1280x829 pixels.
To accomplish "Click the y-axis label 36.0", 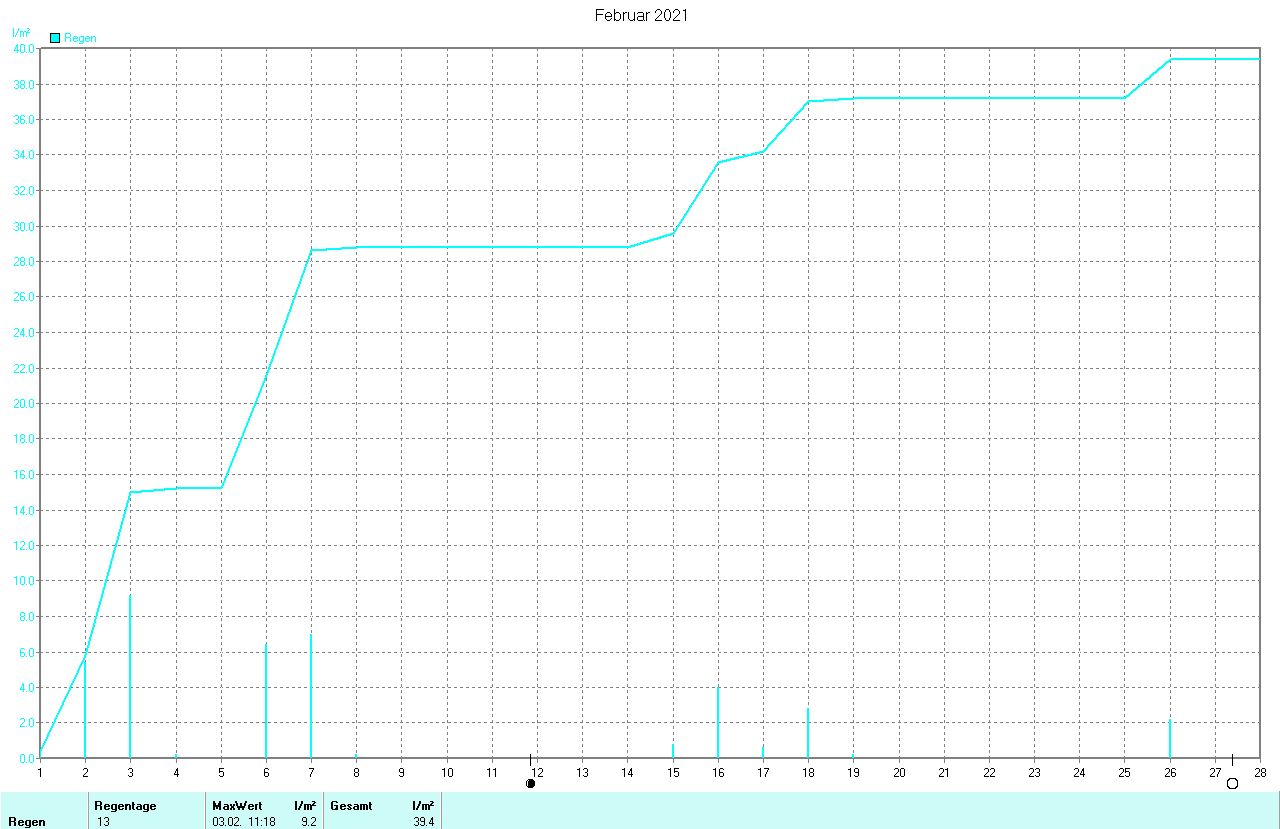I will click(24, 119).
